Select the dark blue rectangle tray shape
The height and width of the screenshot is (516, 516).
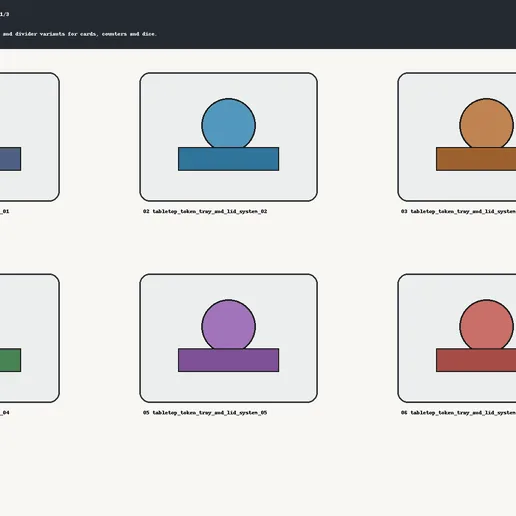(x=228, y=159)
